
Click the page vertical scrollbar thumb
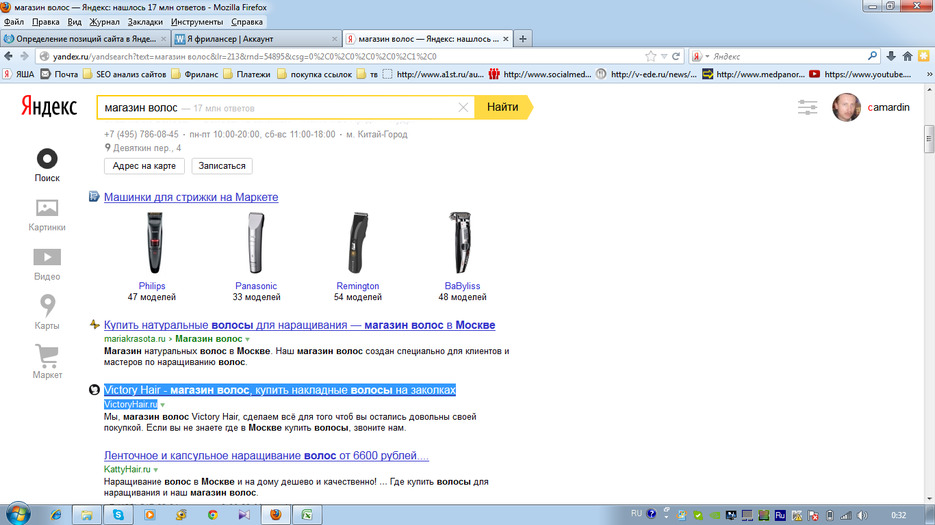pos(928,138)
